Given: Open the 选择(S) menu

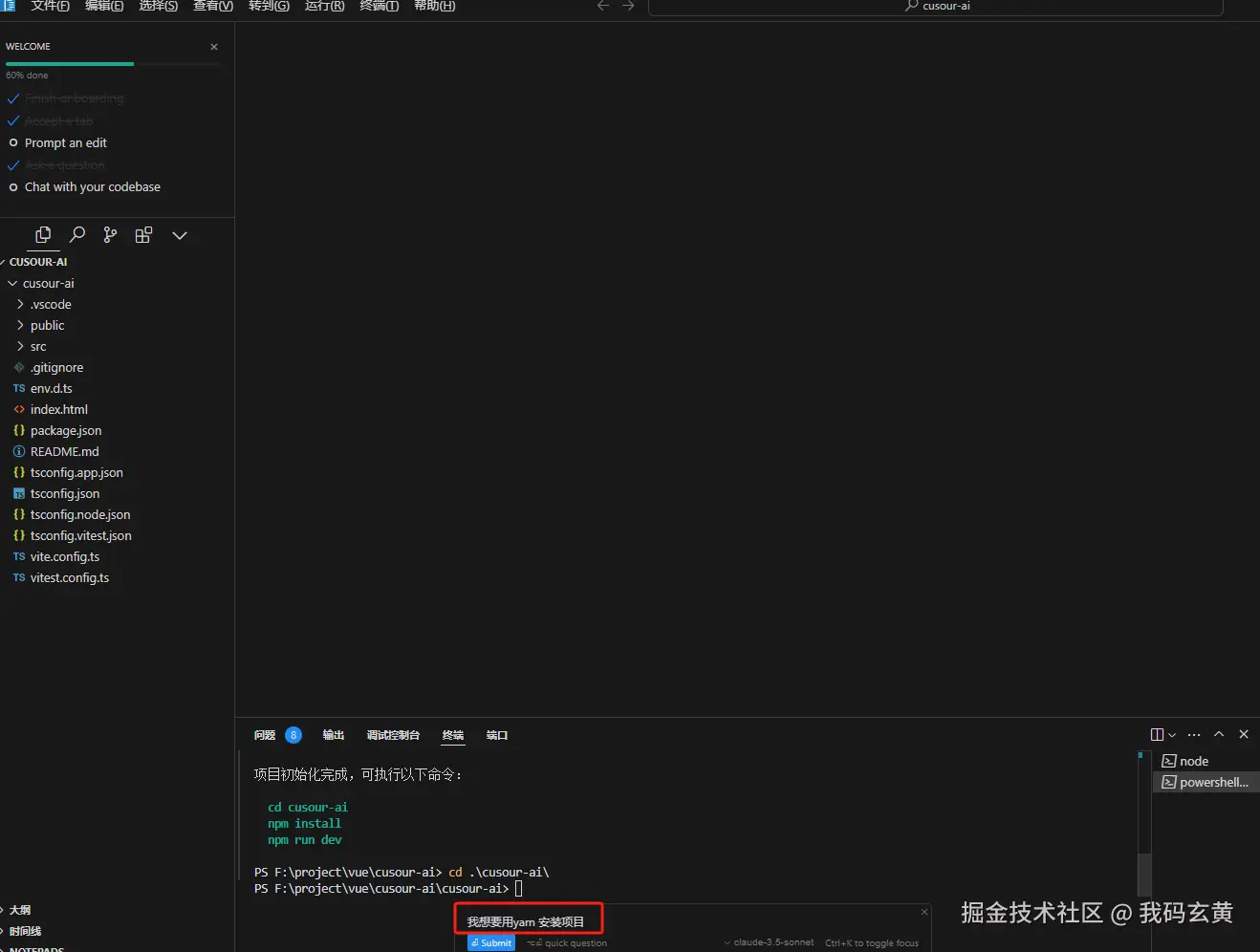Looking at the screenshot, I should pyautogui.click(x=159, y=6).
